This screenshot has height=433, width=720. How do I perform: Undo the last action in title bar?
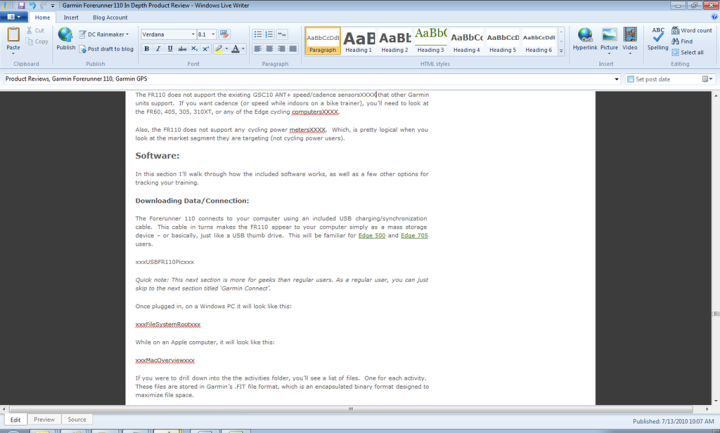pyautogui.click(x=33, y=6)
